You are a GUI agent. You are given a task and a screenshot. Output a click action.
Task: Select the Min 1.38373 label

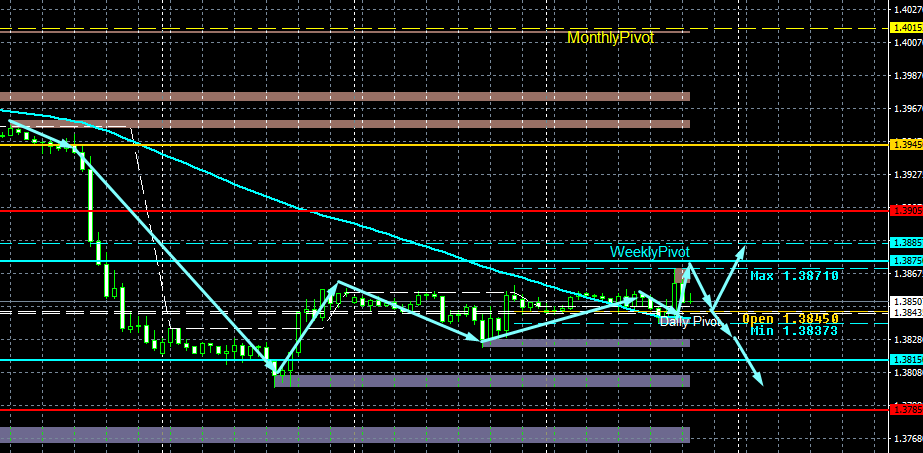794,331
